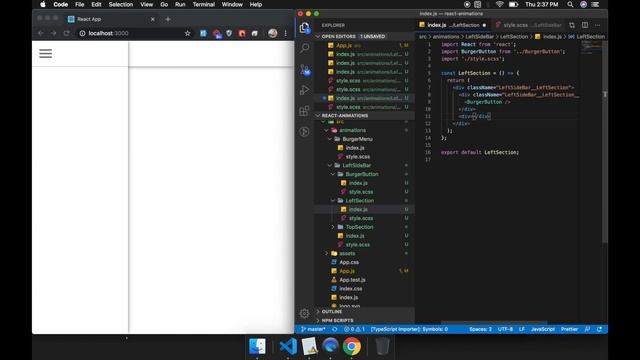Click the master branch in status bar
Screen dimensions: 640x360
pos(313,329)
